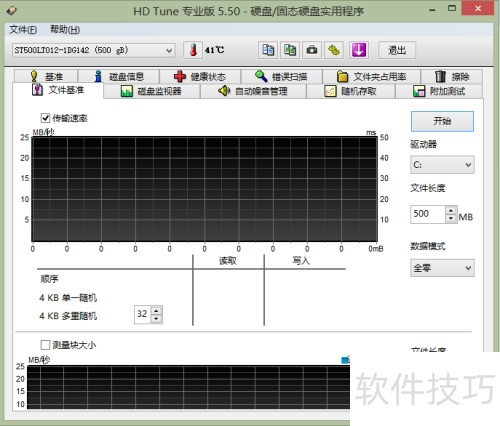Open 错误扫描 tab with magnifier icon

coord(282,77)
